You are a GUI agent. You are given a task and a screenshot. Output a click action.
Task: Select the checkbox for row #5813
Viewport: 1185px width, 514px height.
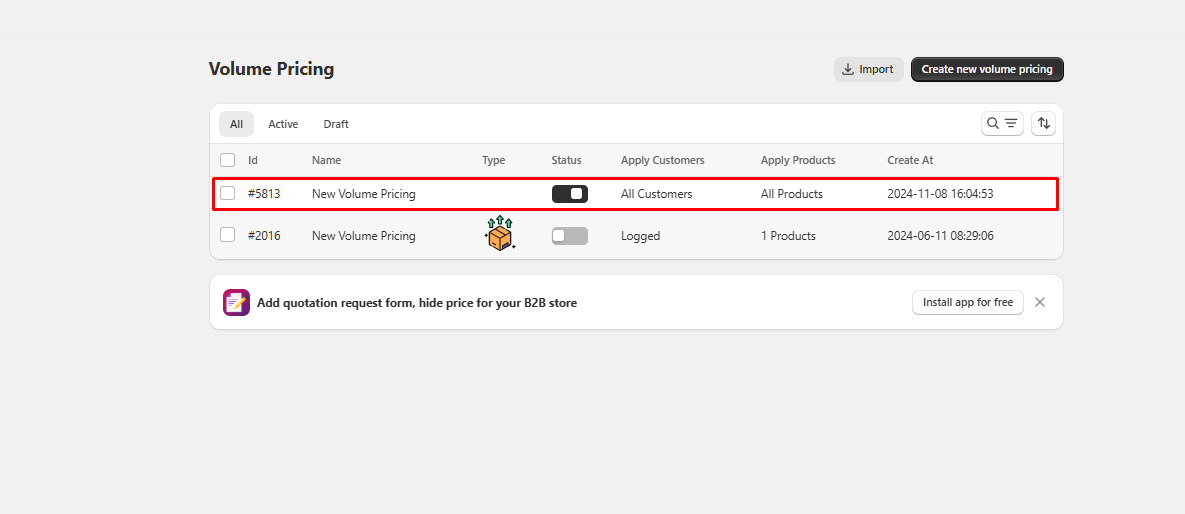pyautogui.click(x=228, y=194)
